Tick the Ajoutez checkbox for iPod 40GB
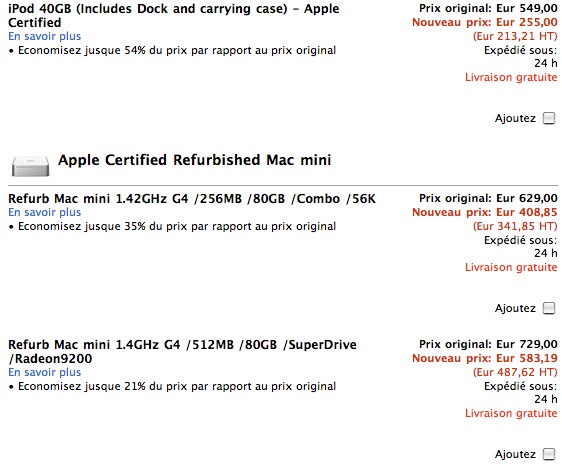Screen dimensions: 562x471 click(x=549, y=118)
